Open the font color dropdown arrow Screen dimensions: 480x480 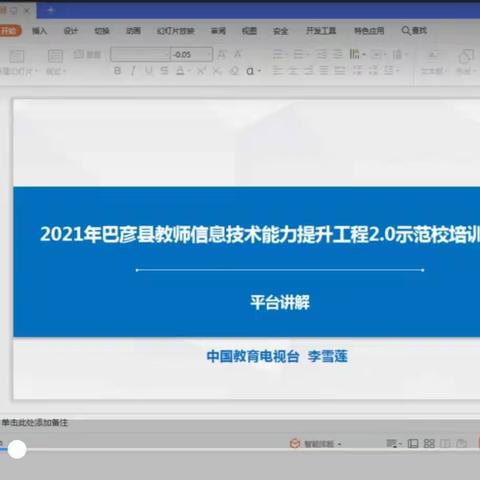click(189, 71)
